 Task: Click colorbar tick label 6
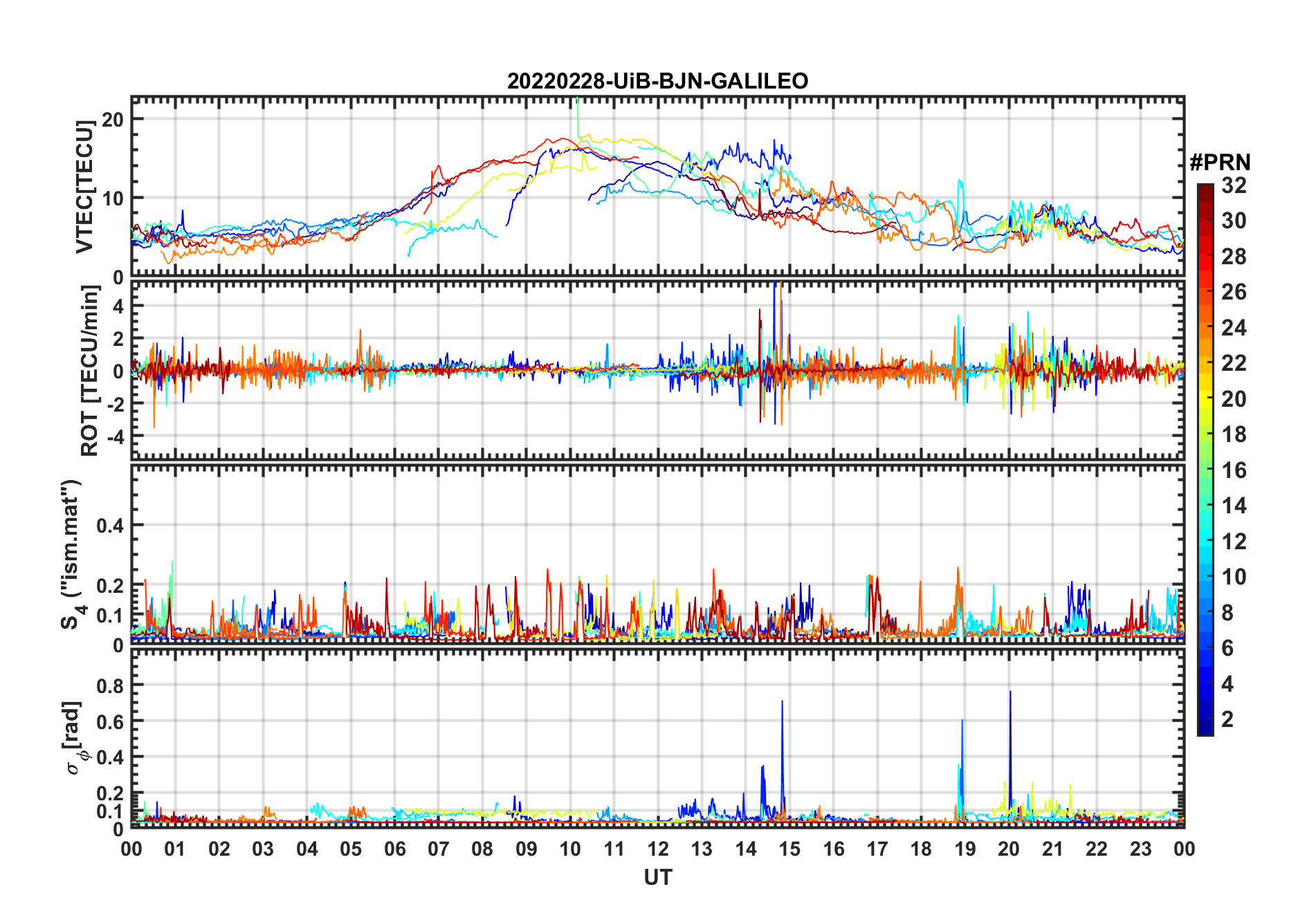click(x=1228, y=648)
